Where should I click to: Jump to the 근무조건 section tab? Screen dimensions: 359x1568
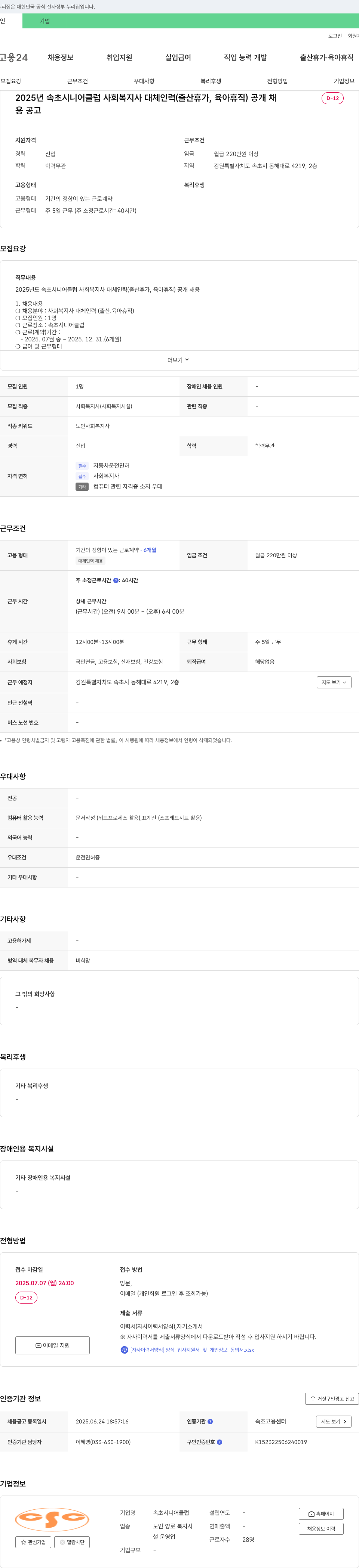coord(77,81)
